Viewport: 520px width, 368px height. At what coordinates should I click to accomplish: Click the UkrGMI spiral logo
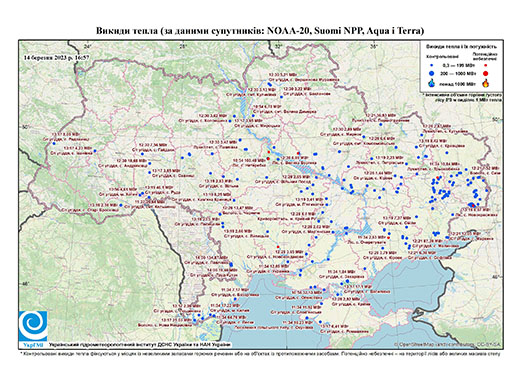(33, 326)
